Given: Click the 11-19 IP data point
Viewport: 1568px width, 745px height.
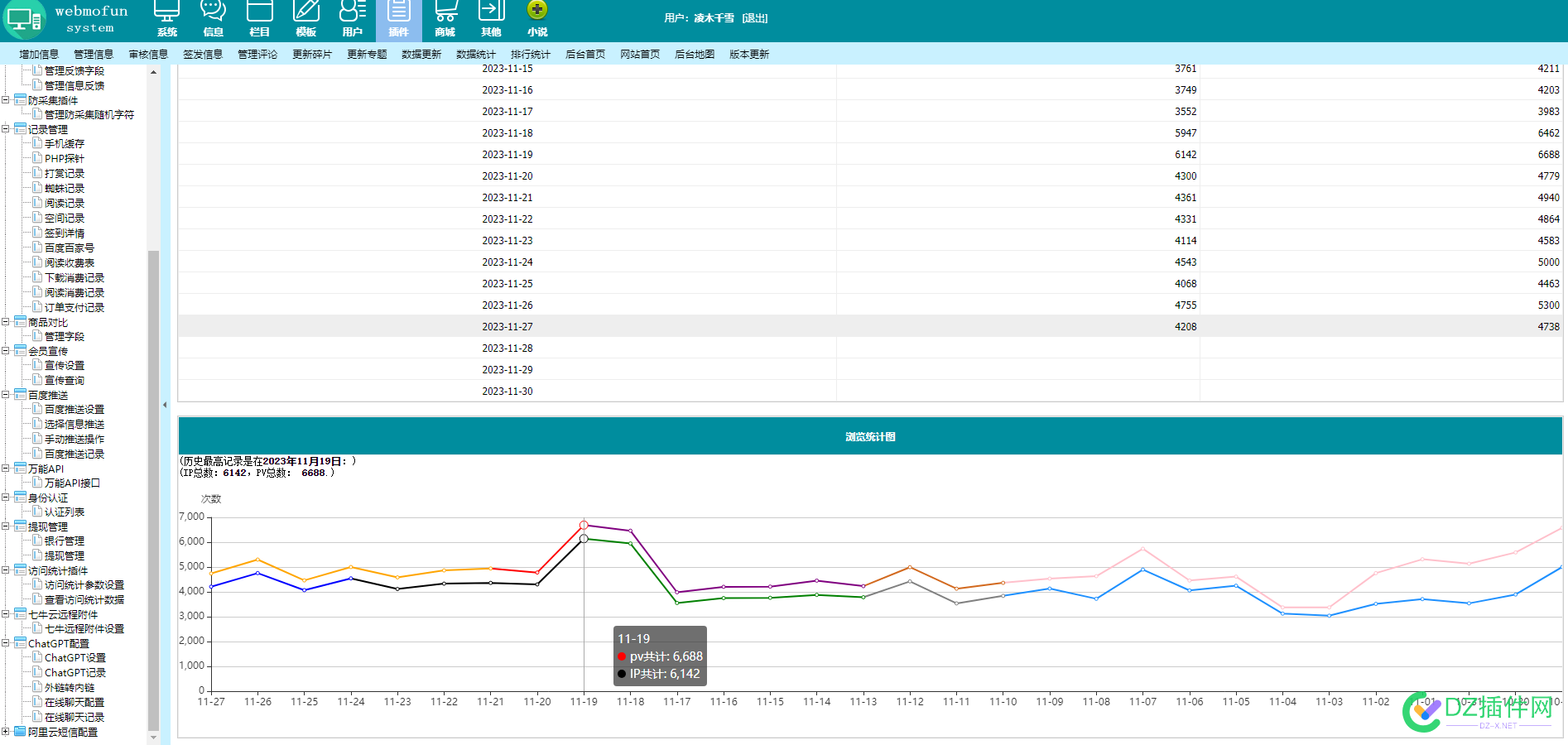Looking at the screenshot, I should [x=584, y=539].
